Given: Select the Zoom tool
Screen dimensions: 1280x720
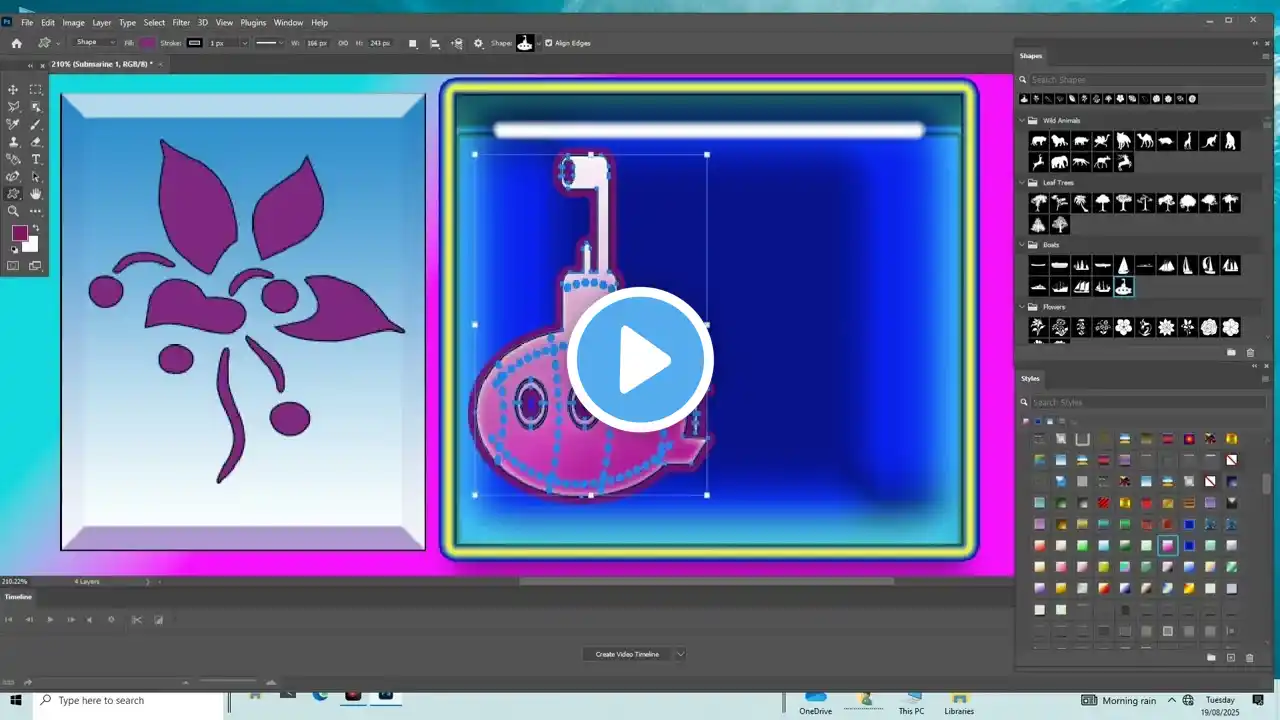Looking at the screenshot, I should (13, 211).
